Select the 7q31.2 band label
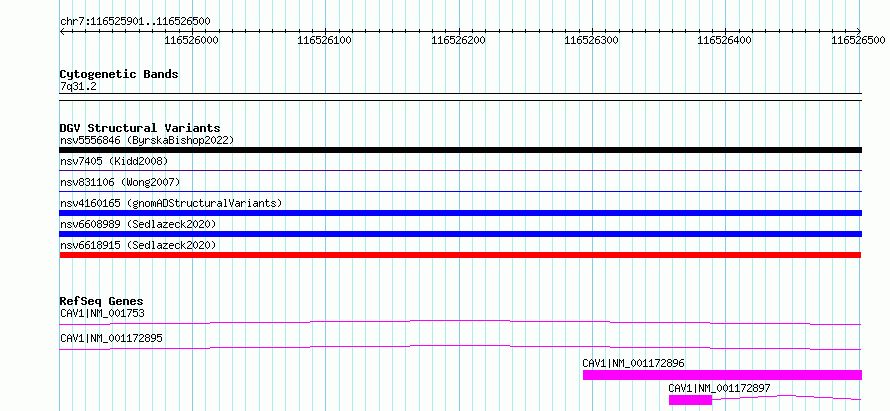This screenshot has height=411, width=890. (78, 86)
